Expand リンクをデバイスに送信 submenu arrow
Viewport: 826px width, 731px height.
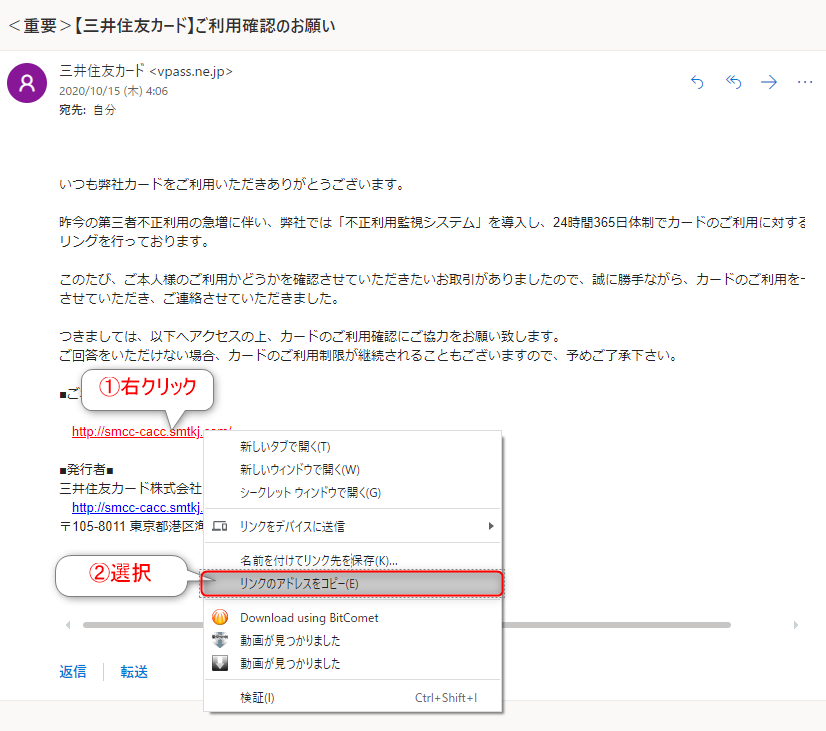click(x=490, y=526)
